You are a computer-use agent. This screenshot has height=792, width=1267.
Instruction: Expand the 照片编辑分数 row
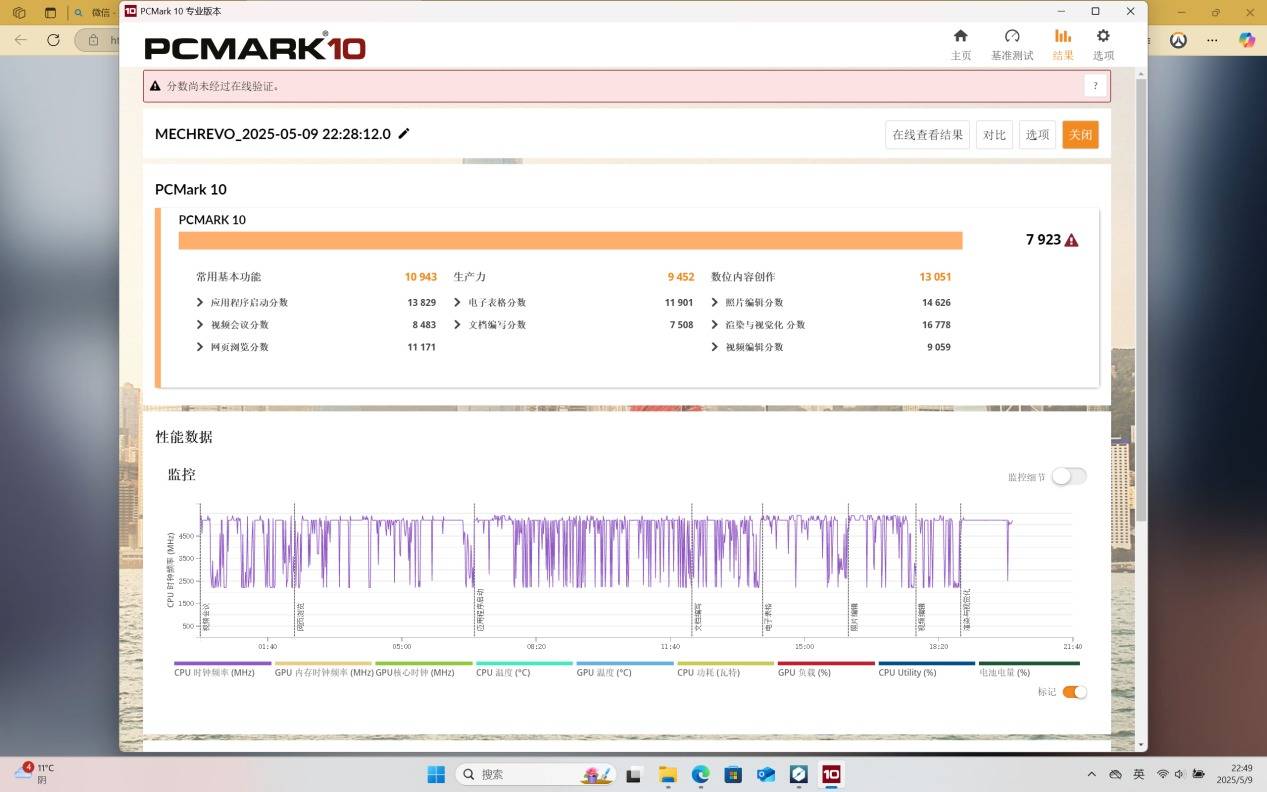click(x=715, y=303)
